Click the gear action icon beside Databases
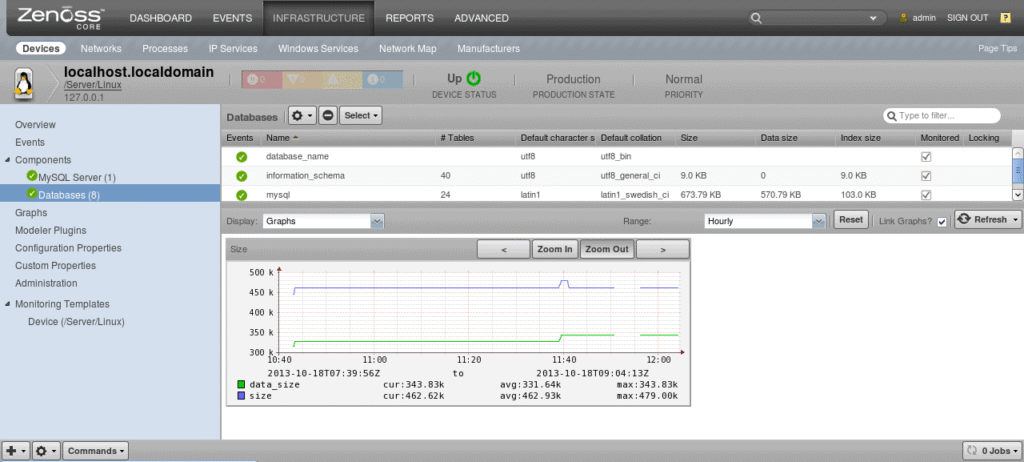Screen dimensions: 1024x462 coord(302,116)
